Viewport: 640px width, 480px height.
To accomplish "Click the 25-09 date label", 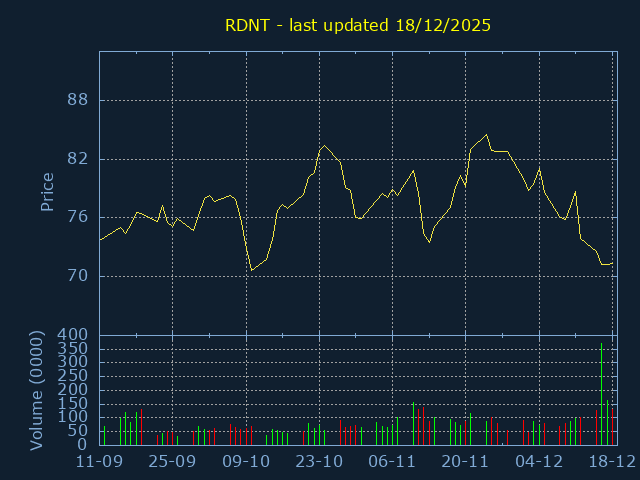I will click(172, 462).
